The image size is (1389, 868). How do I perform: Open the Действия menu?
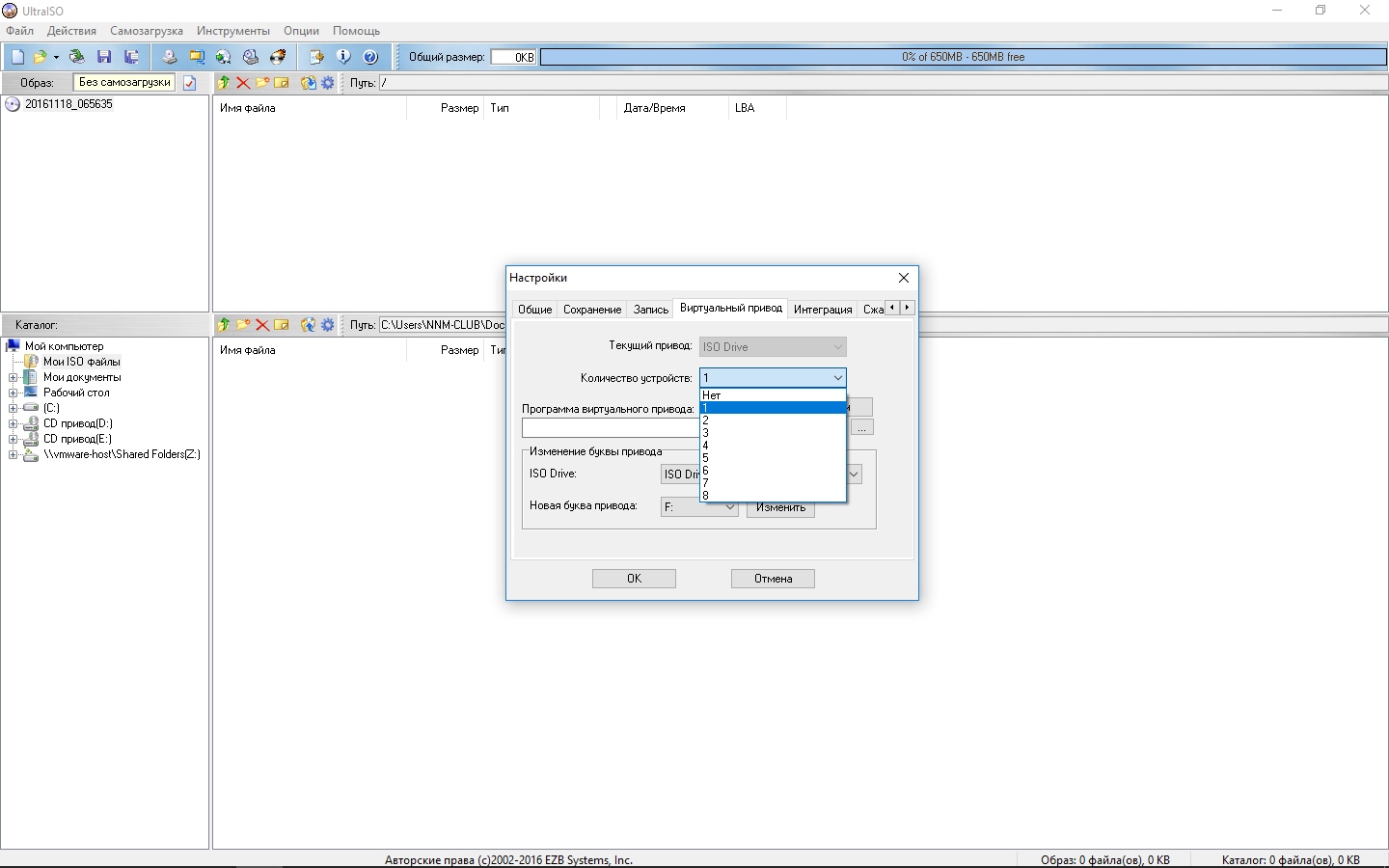point(71,31)
